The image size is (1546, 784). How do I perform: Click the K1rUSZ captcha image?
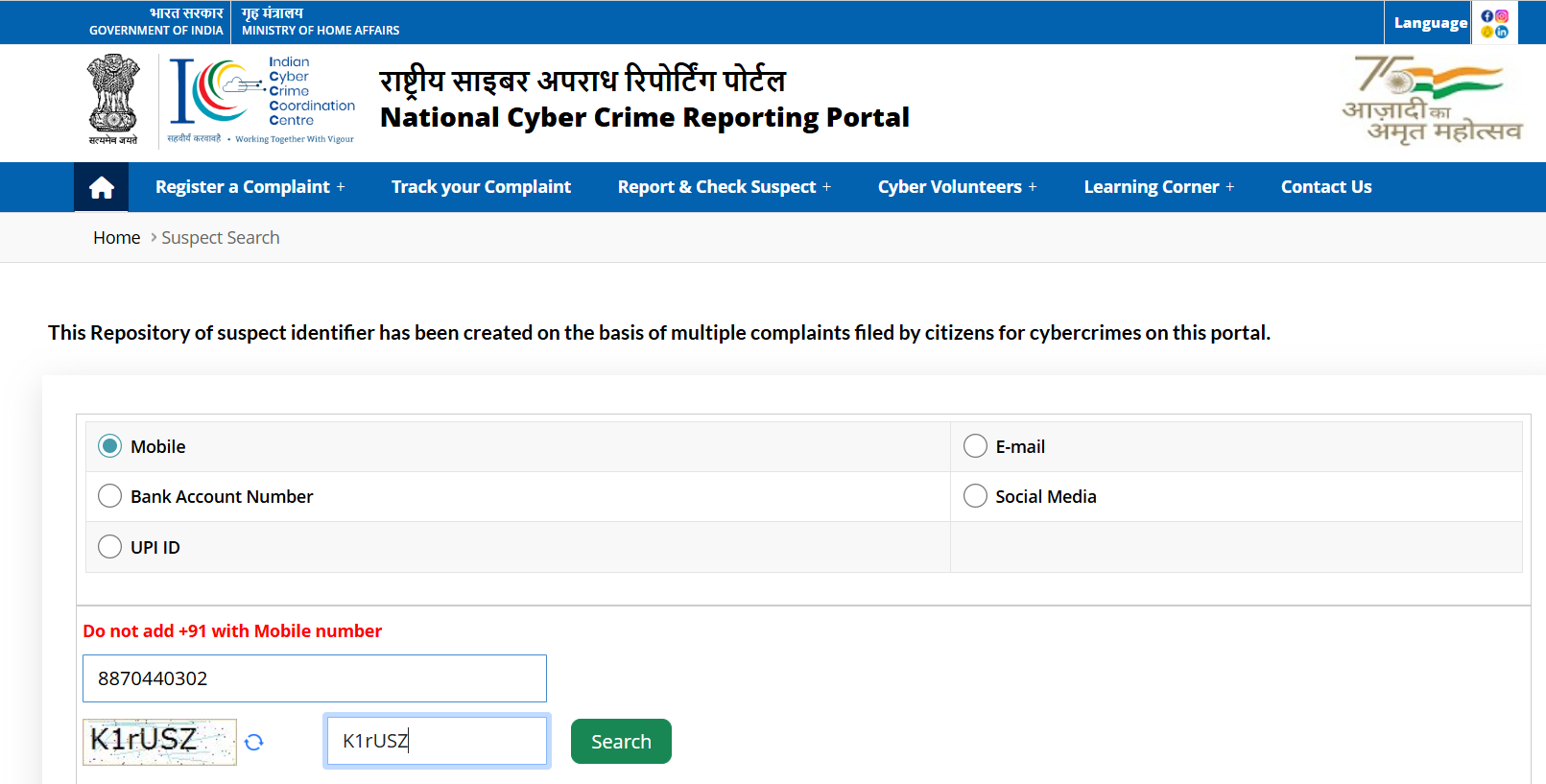pos(159,742)
